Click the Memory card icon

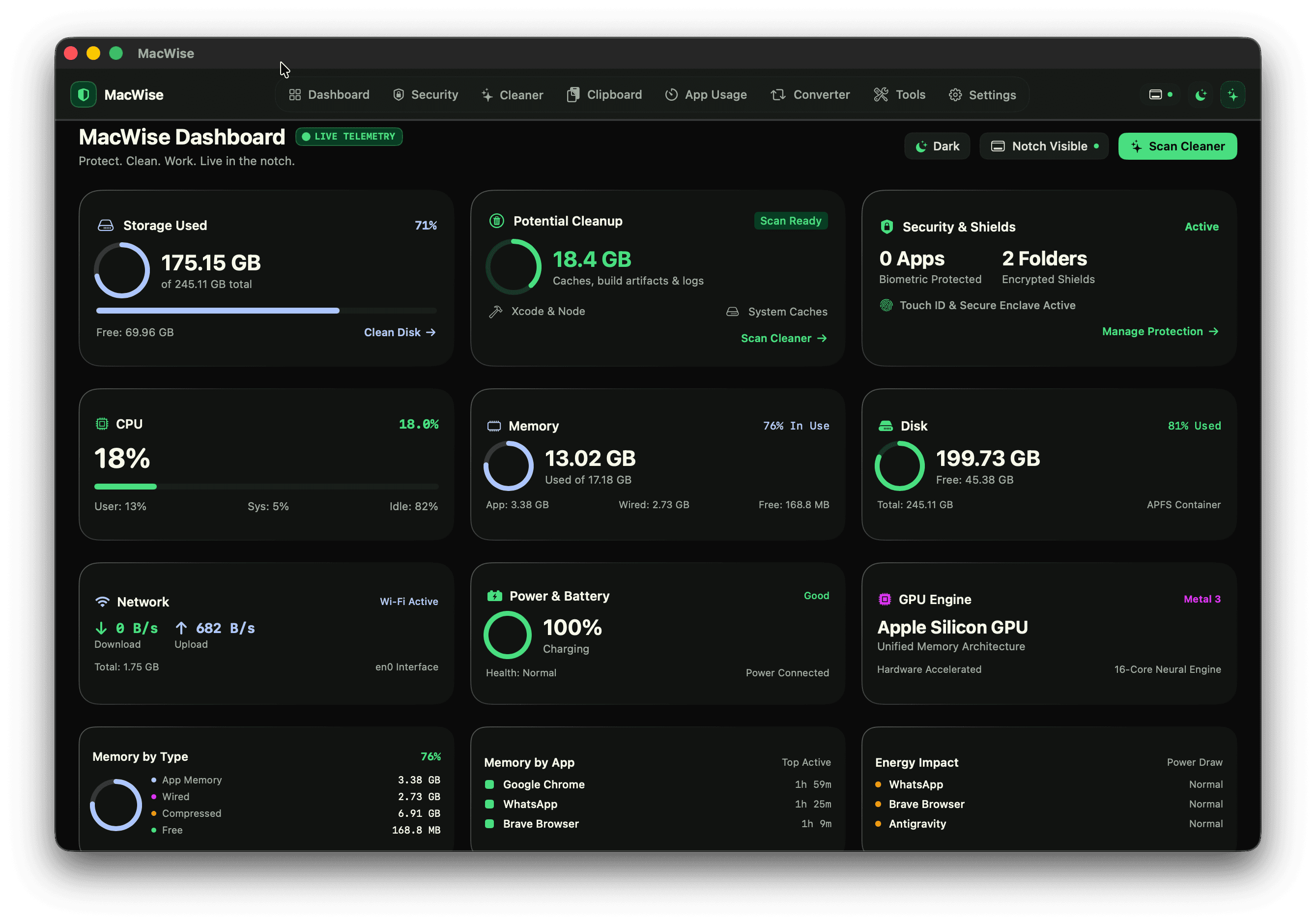pyautogui.click(x=493, y=426)
